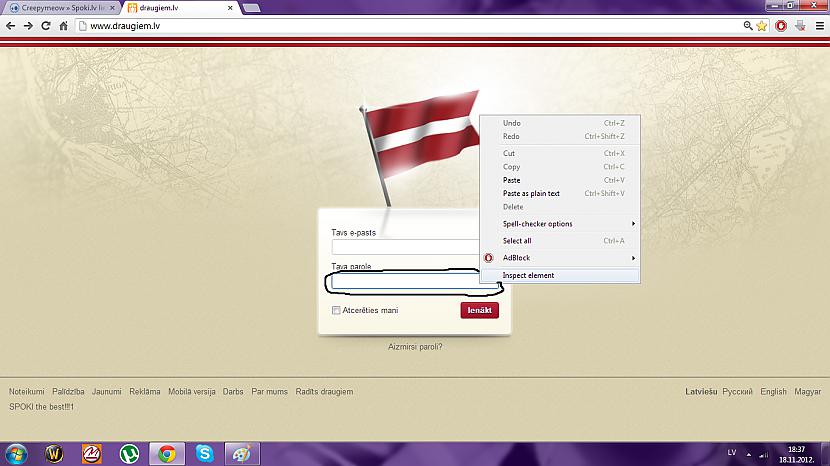Image resolution: width=830 pixels, height=466 pixels.
Task: Click the browser forward arrow
Action: [28, 25]
